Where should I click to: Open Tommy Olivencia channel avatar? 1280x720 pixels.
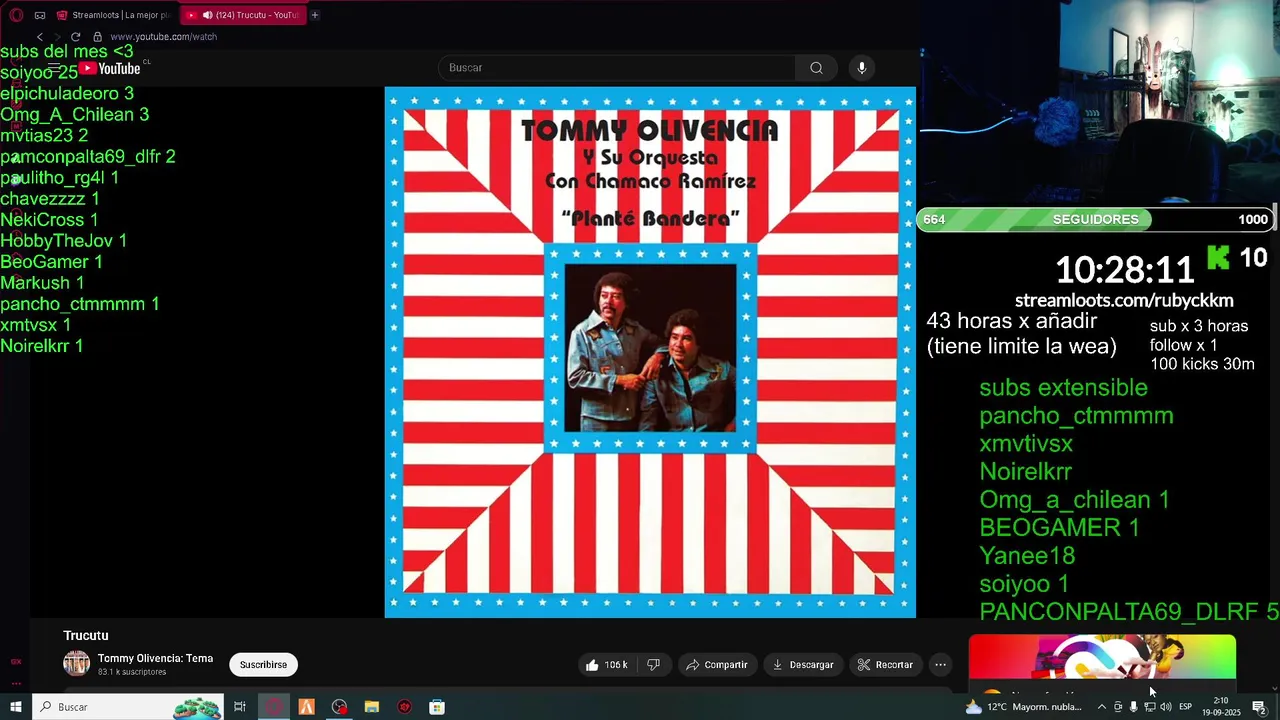coord(76,664)
